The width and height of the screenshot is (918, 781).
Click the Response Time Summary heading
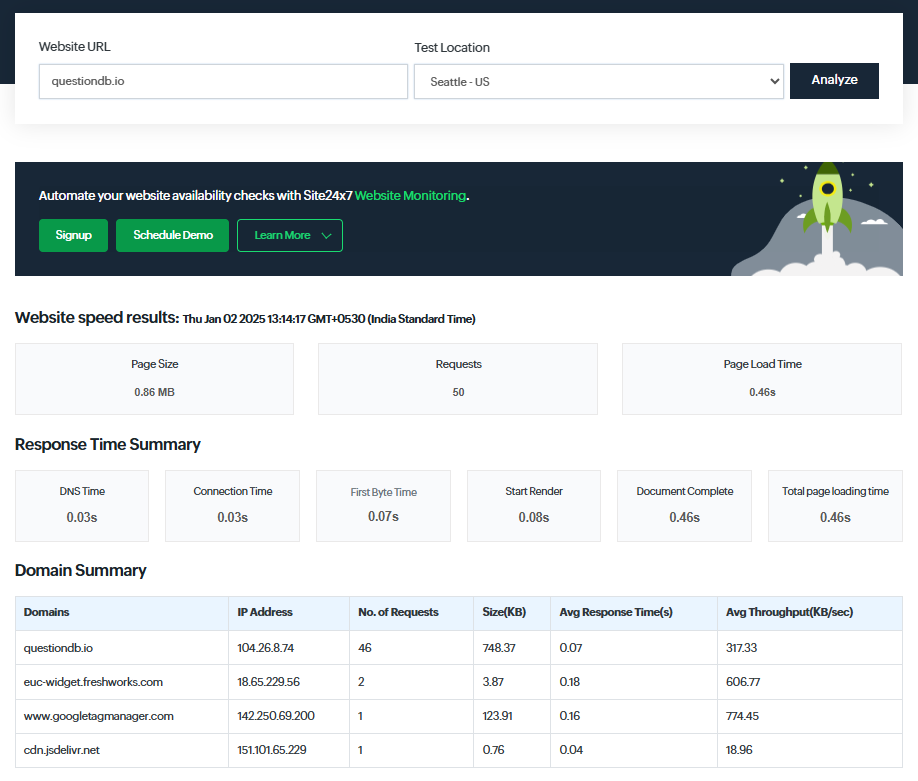pos(108,444)
